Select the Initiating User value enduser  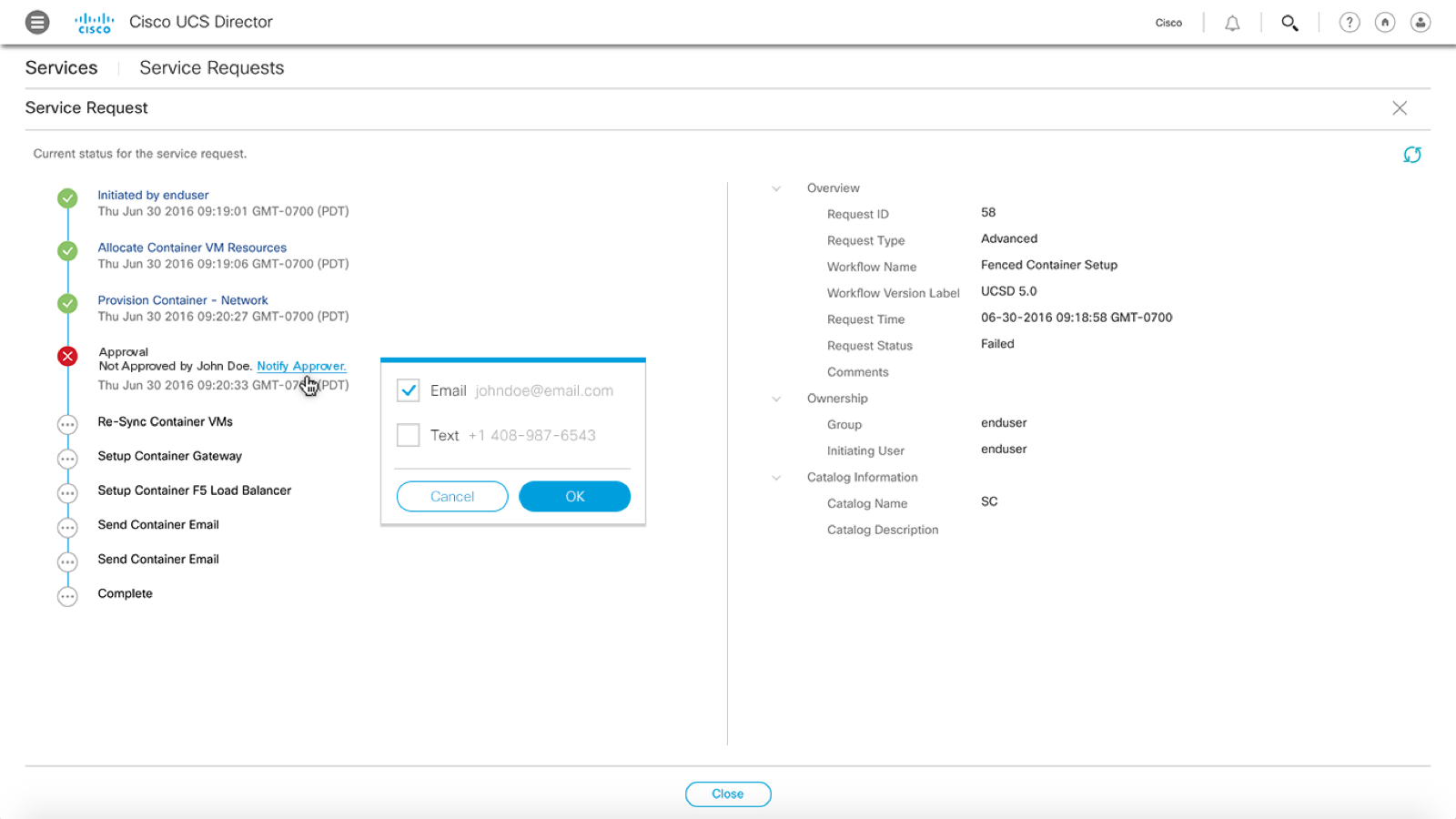tap(1004, 449)
